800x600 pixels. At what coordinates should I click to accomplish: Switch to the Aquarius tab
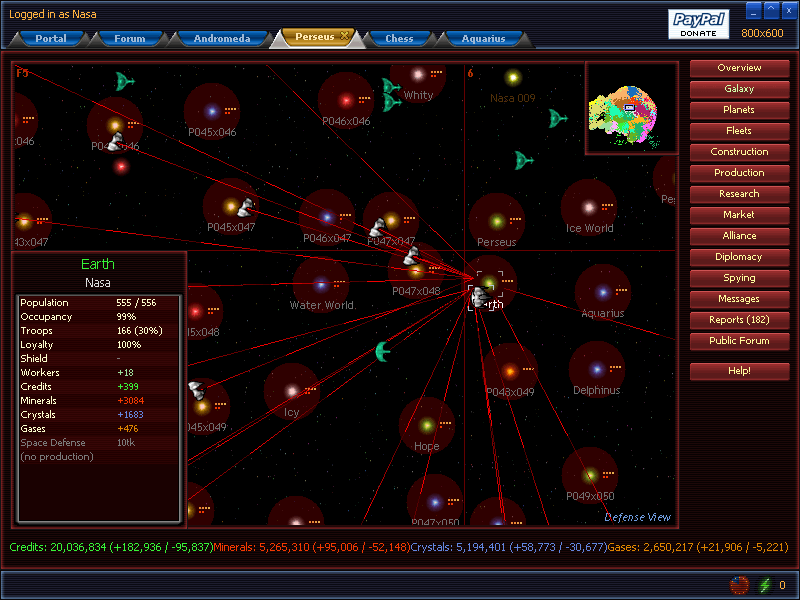tap(483, 38)
